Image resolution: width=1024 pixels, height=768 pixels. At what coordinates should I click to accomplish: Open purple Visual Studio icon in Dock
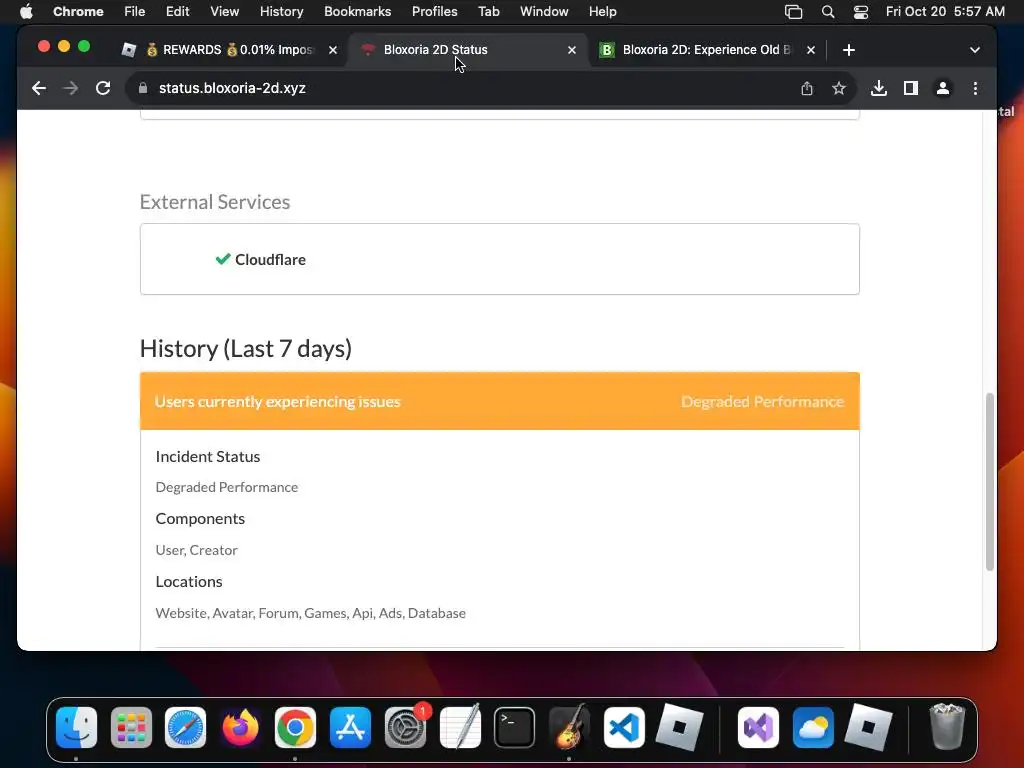(758, 727)
